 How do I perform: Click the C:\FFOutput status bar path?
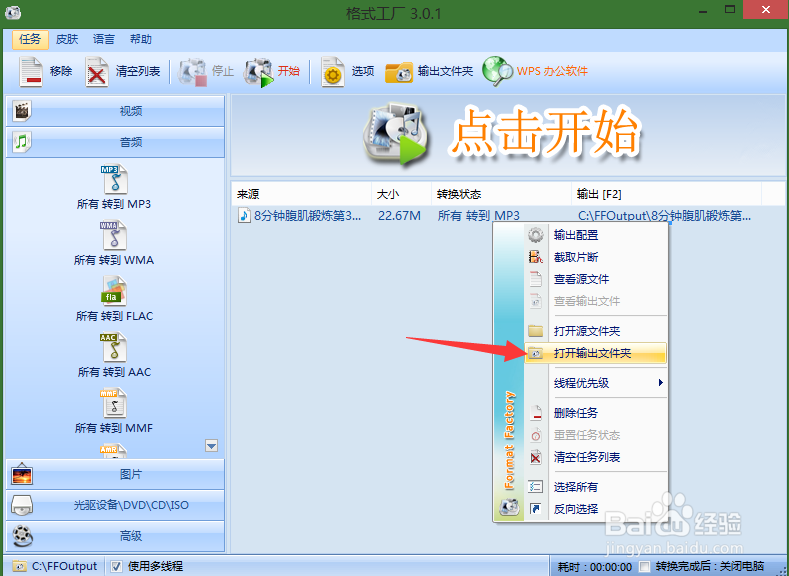point(64,566)
